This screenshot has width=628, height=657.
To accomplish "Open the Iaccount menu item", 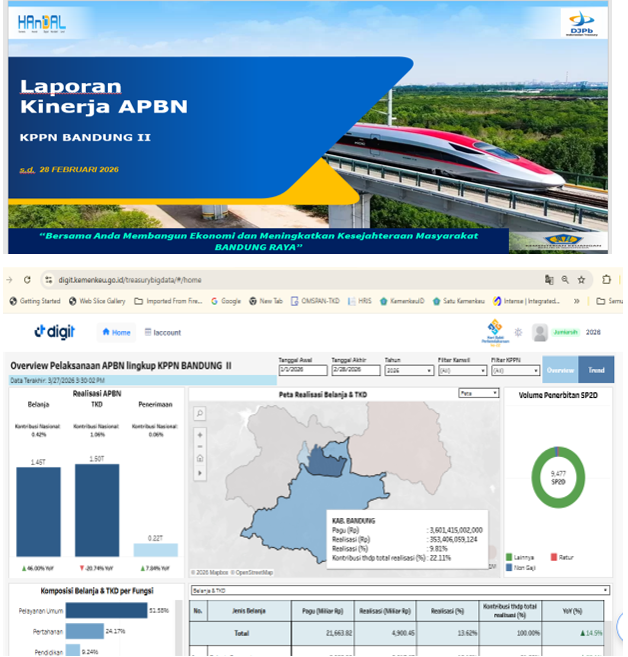I will click(x=163, y=332).
